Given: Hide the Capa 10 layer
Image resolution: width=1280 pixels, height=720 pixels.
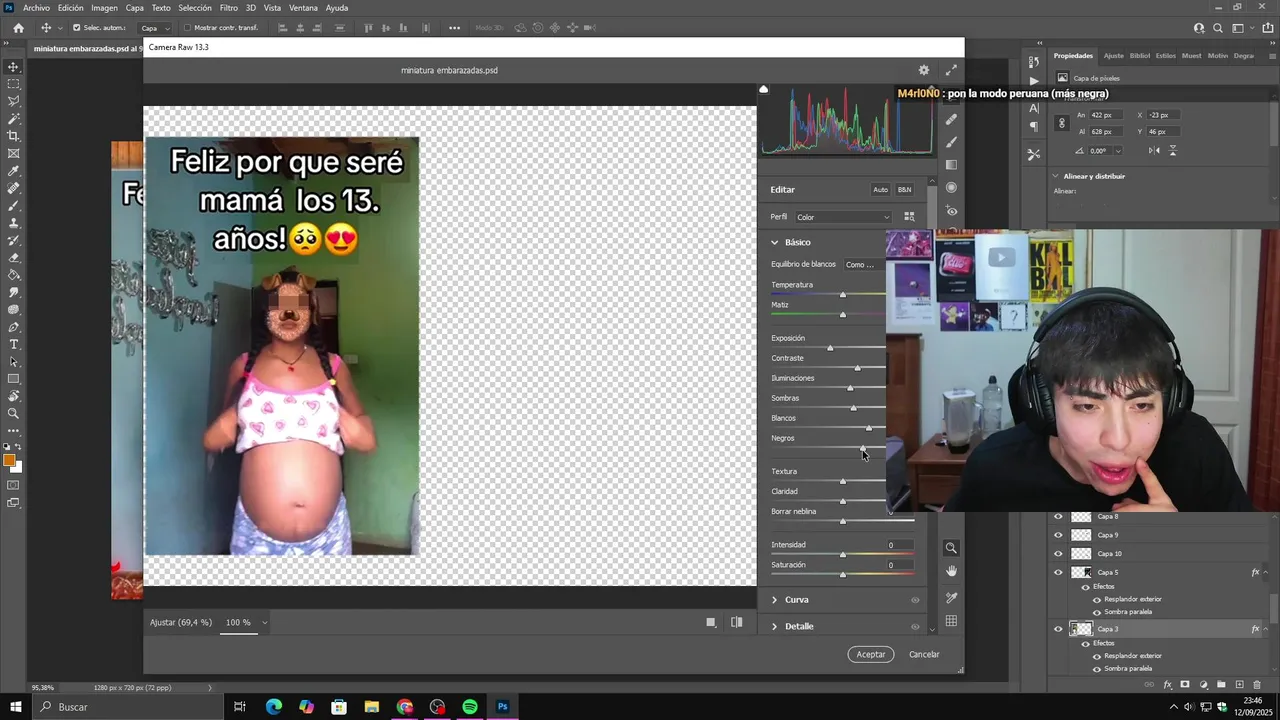Looking at the screenshot, I should point(1058,553).
